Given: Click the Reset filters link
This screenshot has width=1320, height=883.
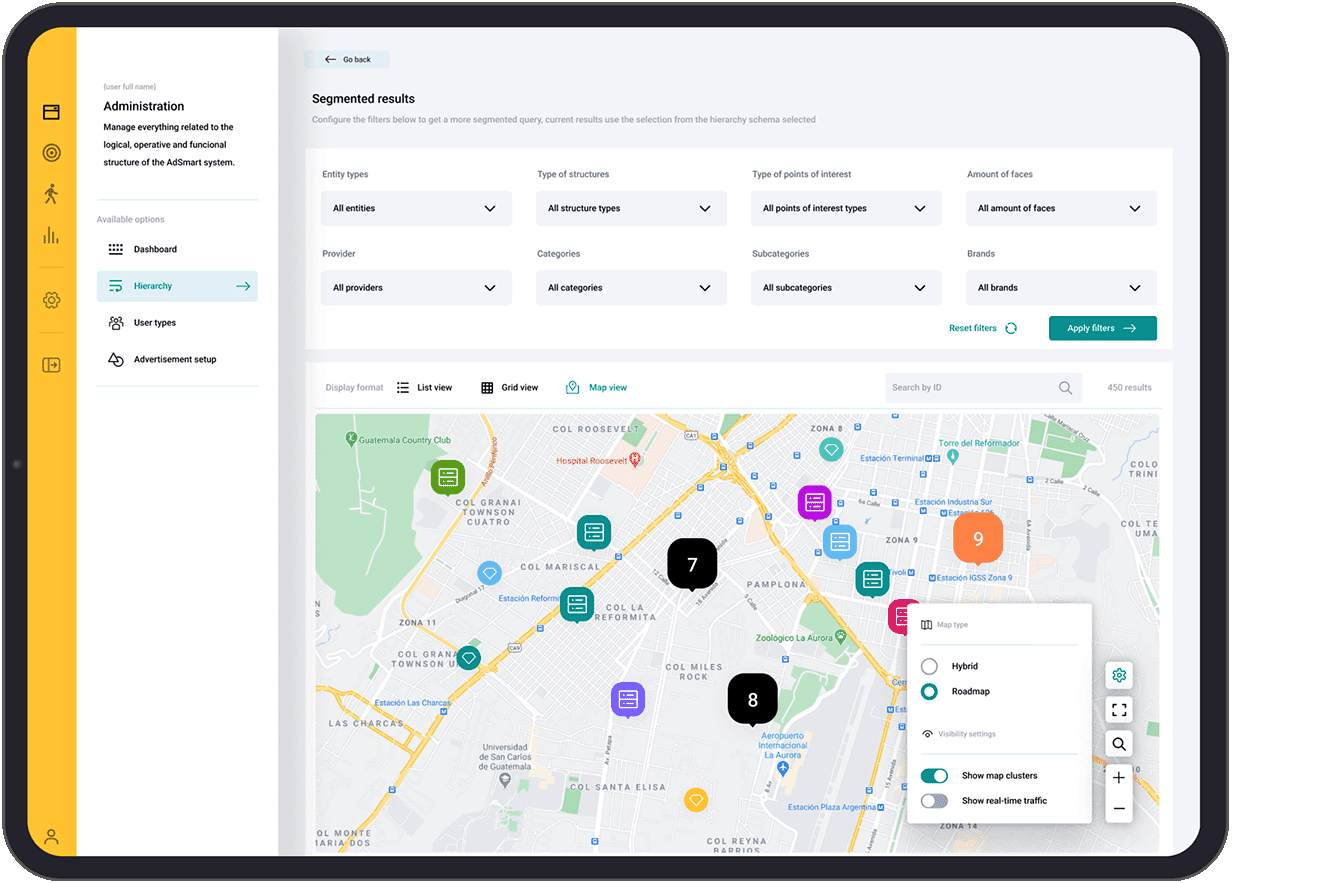Looking at the screenshot, I should pos(982,328).
